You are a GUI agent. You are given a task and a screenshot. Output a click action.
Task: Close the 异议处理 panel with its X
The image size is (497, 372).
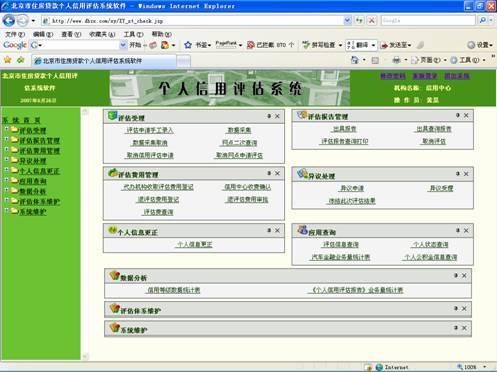click(x=466, y=174)
